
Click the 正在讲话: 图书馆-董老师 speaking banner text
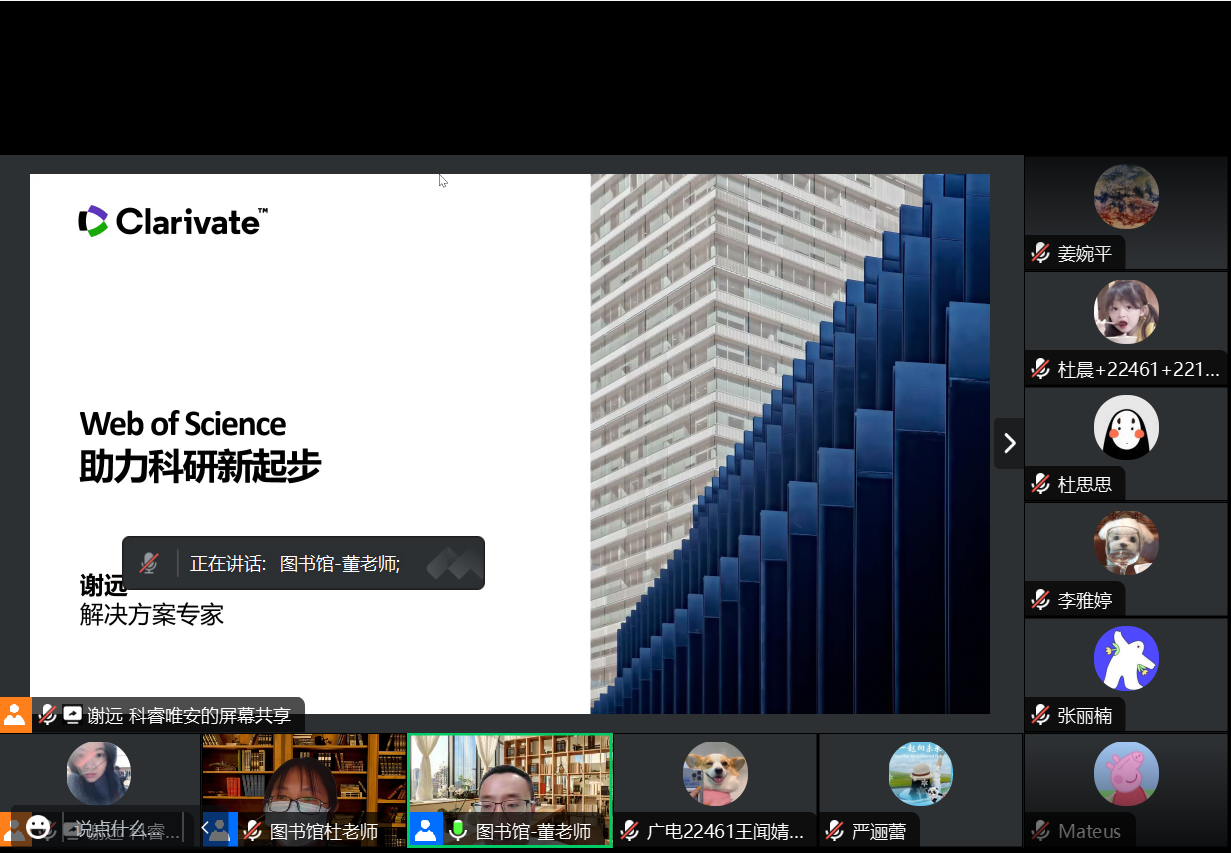point(295,563)
